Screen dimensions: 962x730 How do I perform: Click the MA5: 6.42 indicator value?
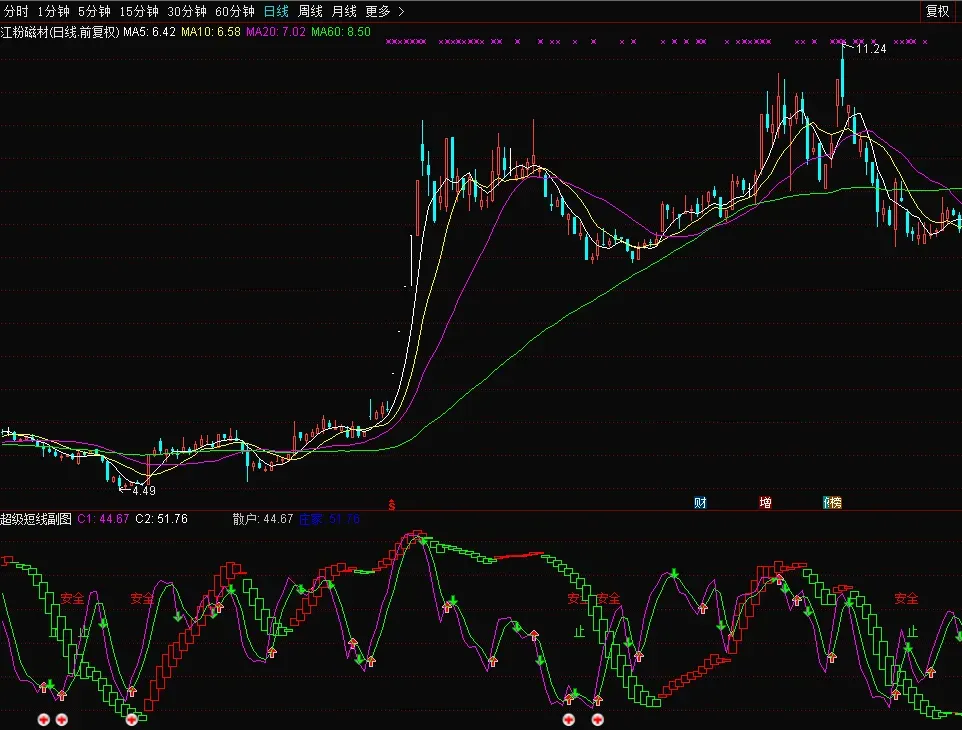click(149, 32)
